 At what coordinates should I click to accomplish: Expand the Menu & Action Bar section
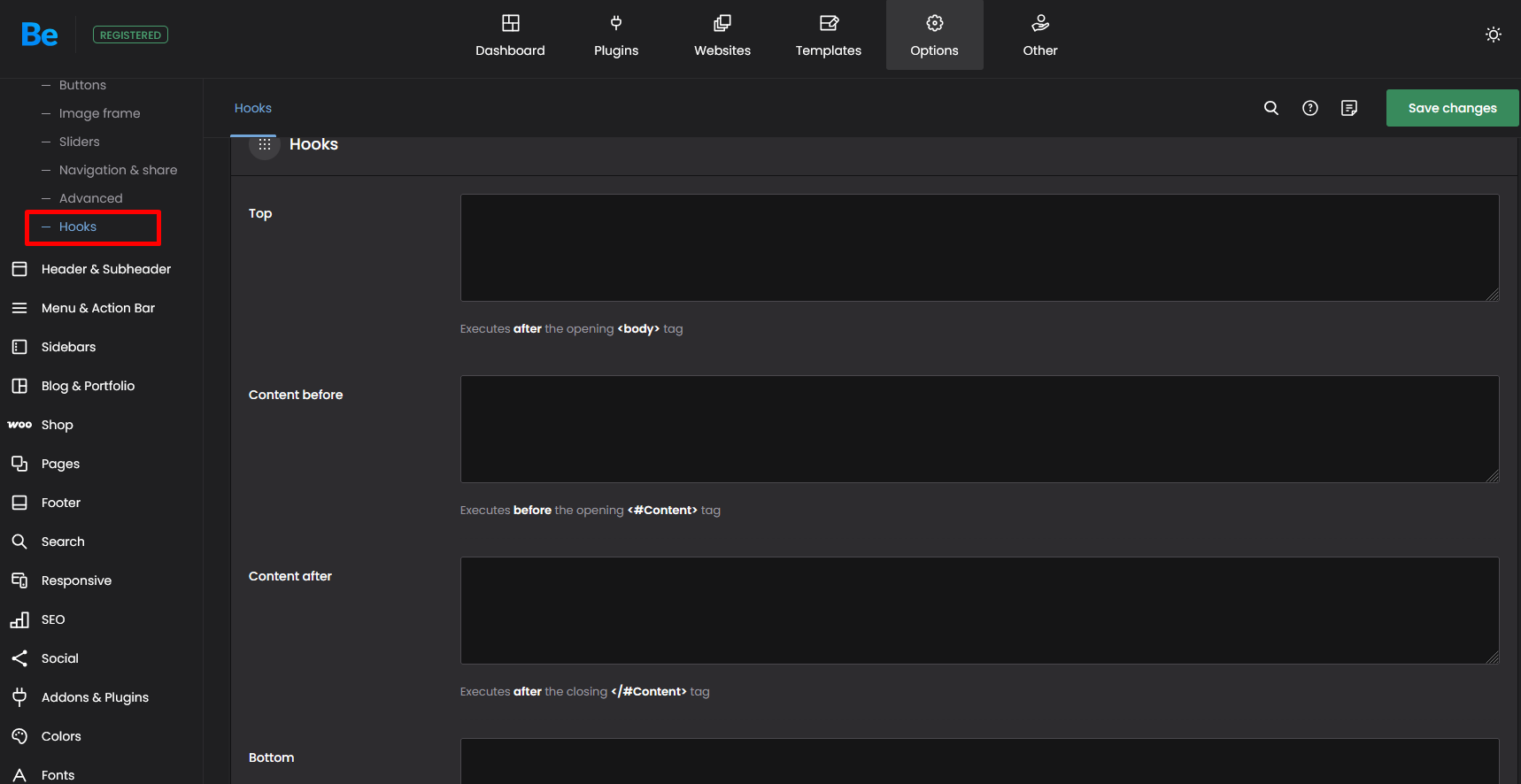pyautogui.click(x=97, y=308)
